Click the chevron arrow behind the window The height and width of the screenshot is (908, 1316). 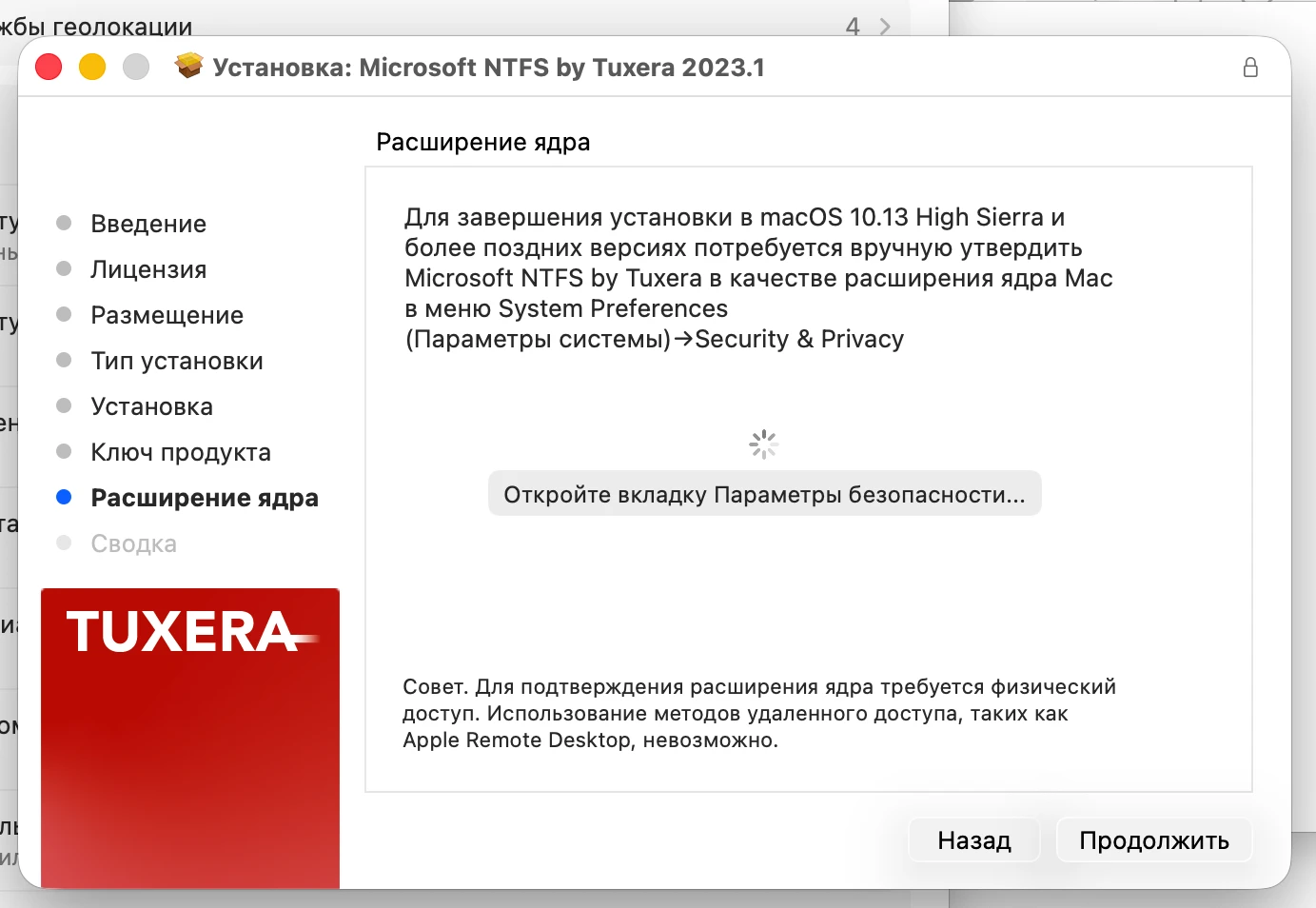click(885, 27)
